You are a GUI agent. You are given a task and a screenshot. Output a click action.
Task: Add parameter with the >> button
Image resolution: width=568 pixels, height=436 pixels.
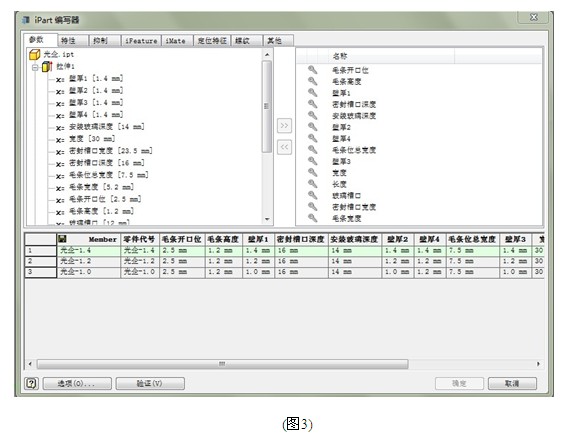click(284, 125)
